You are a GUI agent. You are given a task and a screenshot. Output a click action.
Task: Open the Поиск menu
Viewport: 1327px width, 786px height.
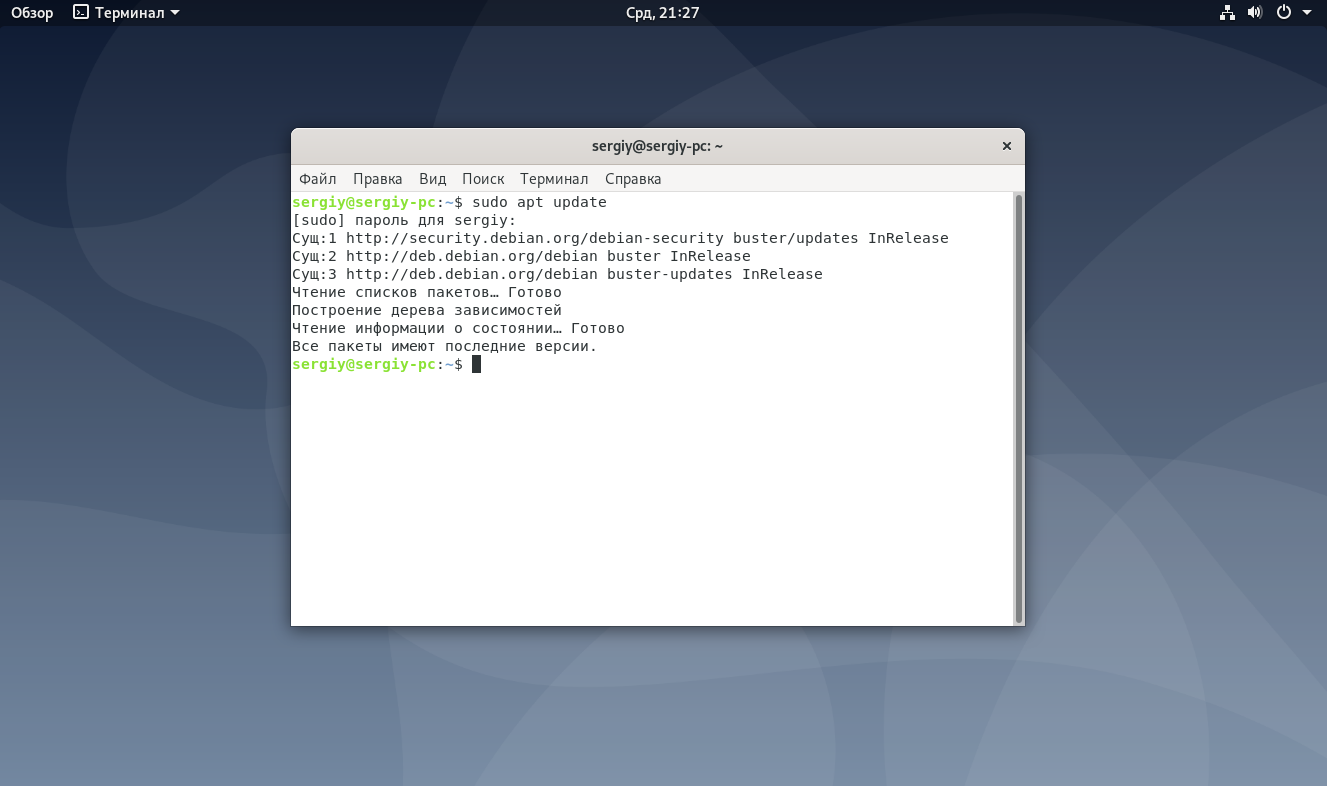[x=483, y=179]
